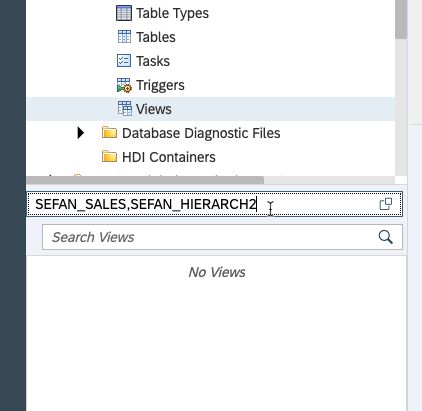This screenshot has height=411, width=422.
Task: Click the Views table icon
Action: 125,109
